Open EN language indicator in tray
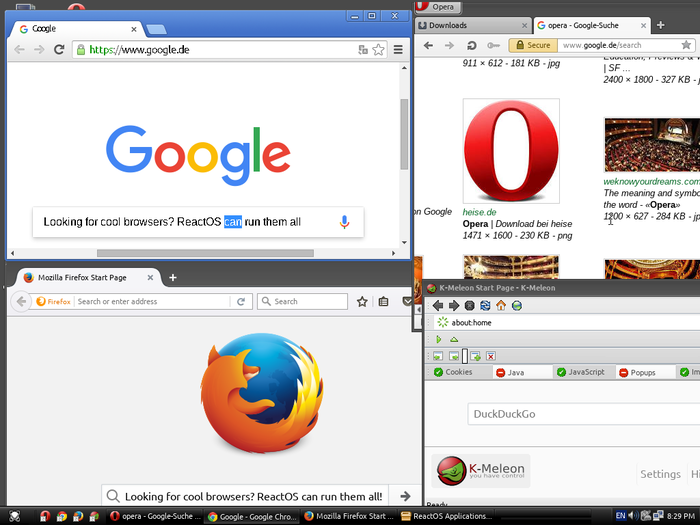This screenshot has height=525, width=700. pos(621,516)
